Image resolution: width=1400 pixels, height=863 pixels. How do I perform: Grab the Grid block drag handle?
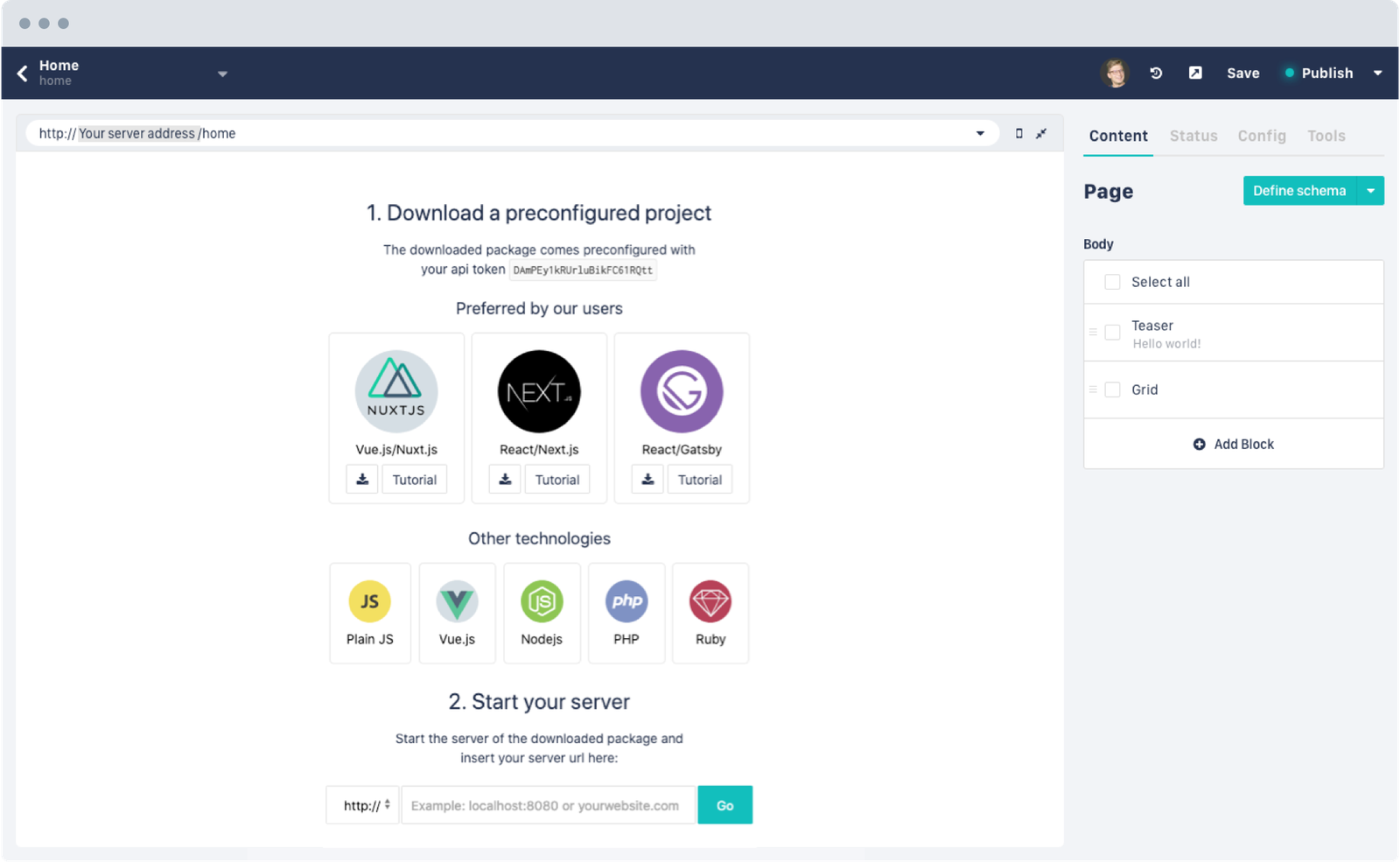point(1093,389)
